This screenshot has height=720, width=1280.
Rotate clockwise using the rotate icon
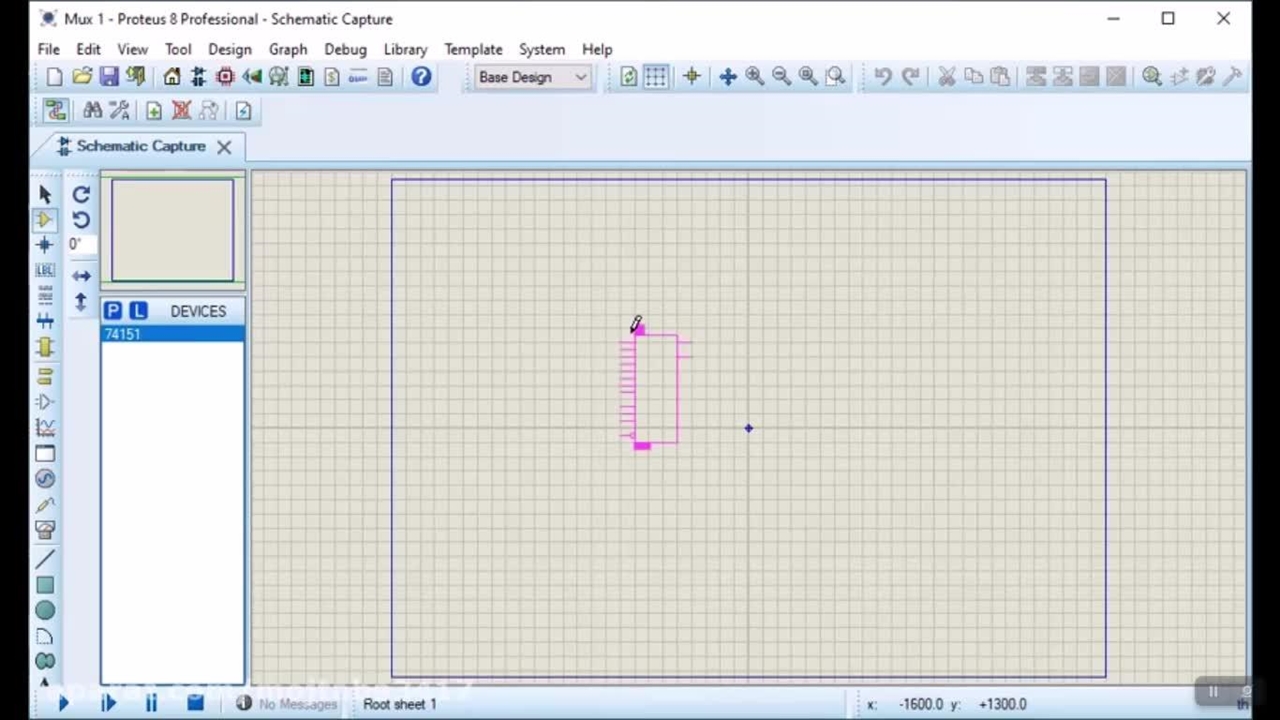click(x=81, y=195)
